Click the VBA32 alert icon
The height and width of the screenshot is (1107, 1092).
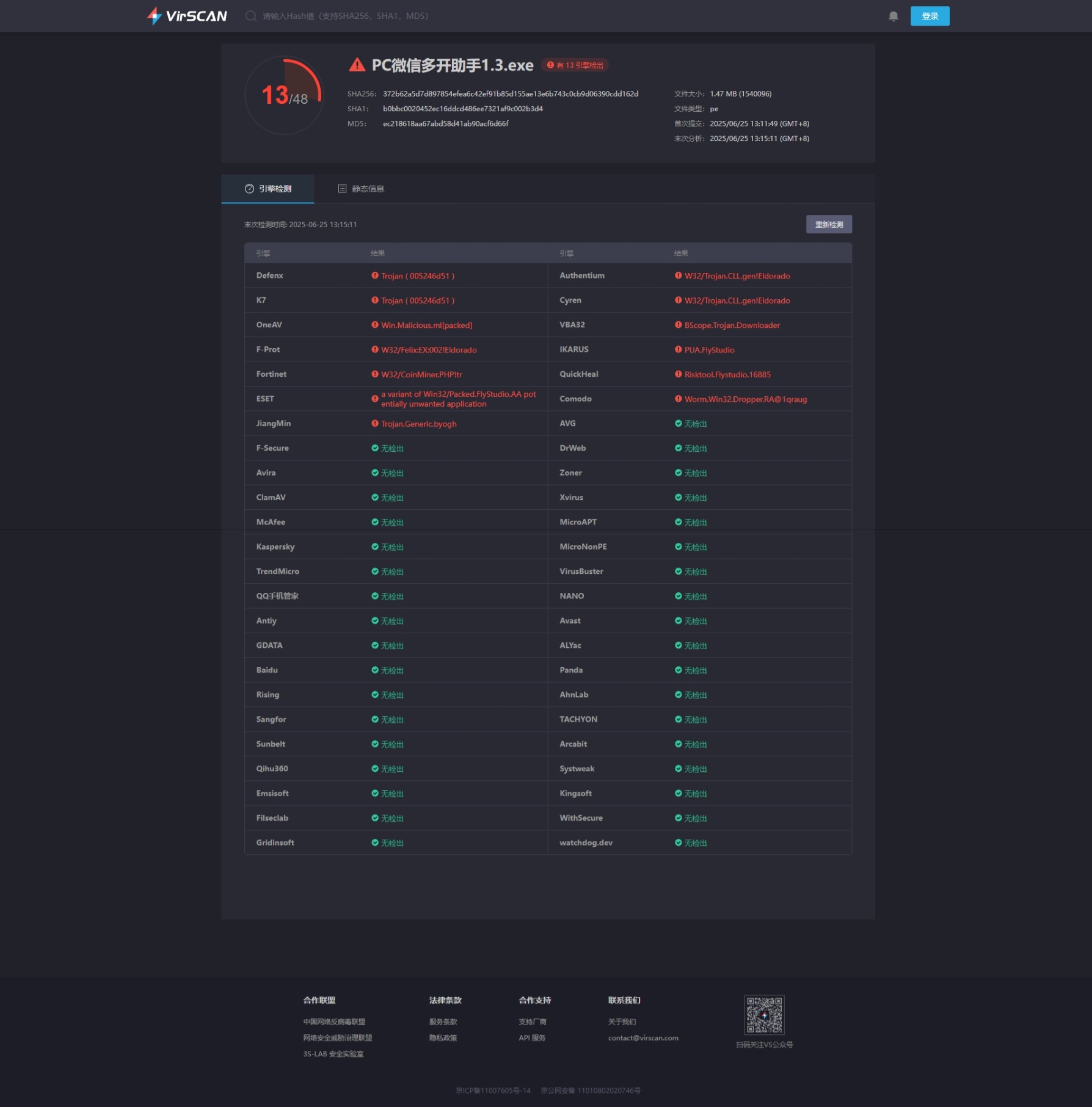pyautogui.click(x=678, y=325)
